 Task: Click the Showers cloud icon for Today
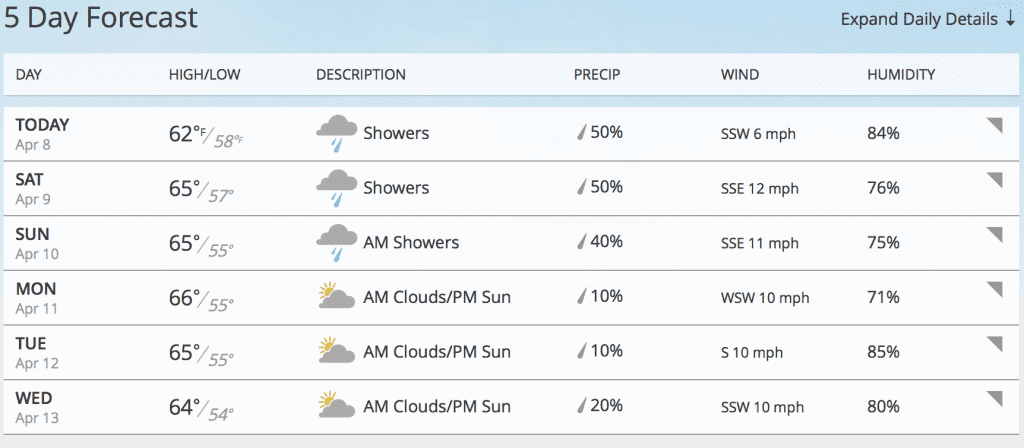[x=336, y=133]
